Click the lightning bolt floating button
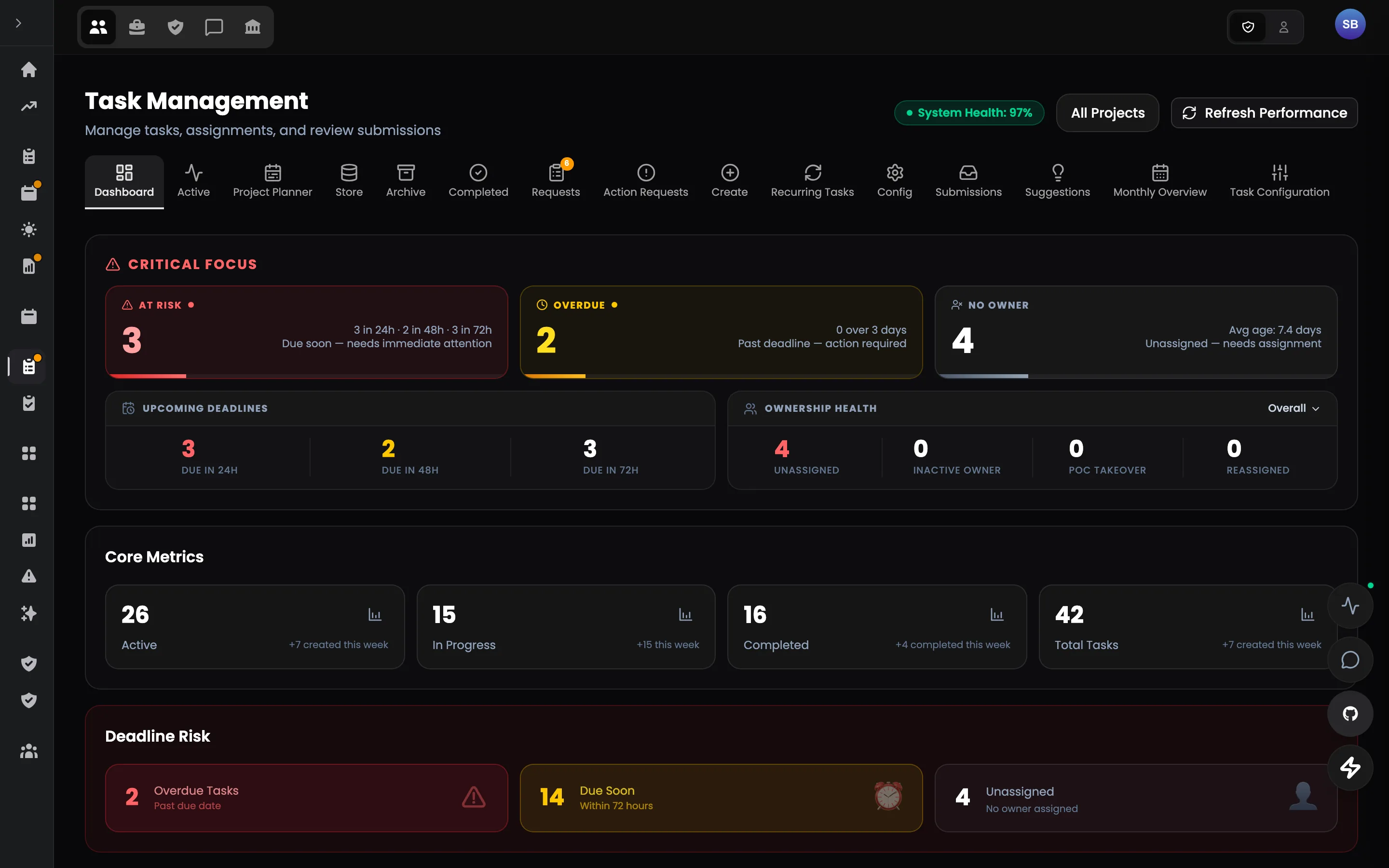1389x868 pixels. coord(1350,768)
